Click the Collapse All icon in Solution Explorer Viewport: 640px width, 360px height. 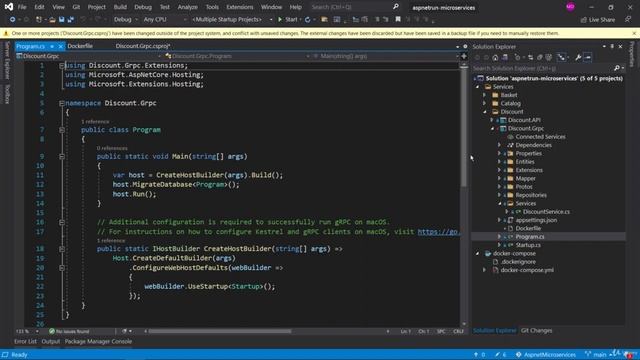coord(540,58)
